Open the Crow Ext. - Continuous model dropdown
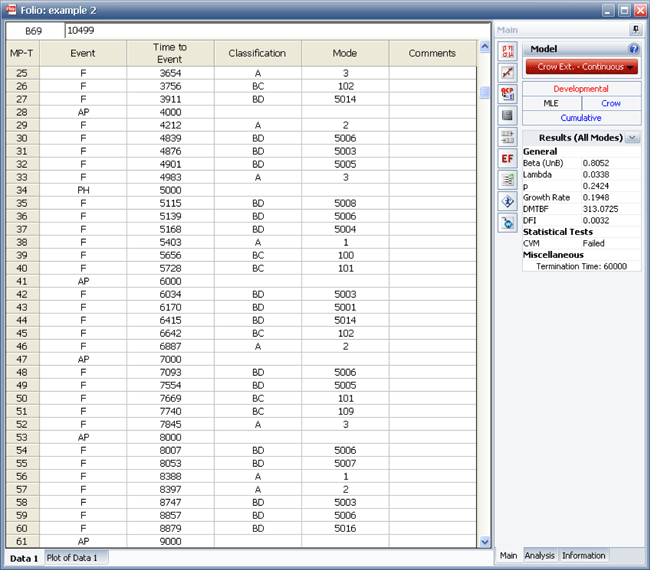The height and width of the screenshot is (570, 650). pos(582,67)
